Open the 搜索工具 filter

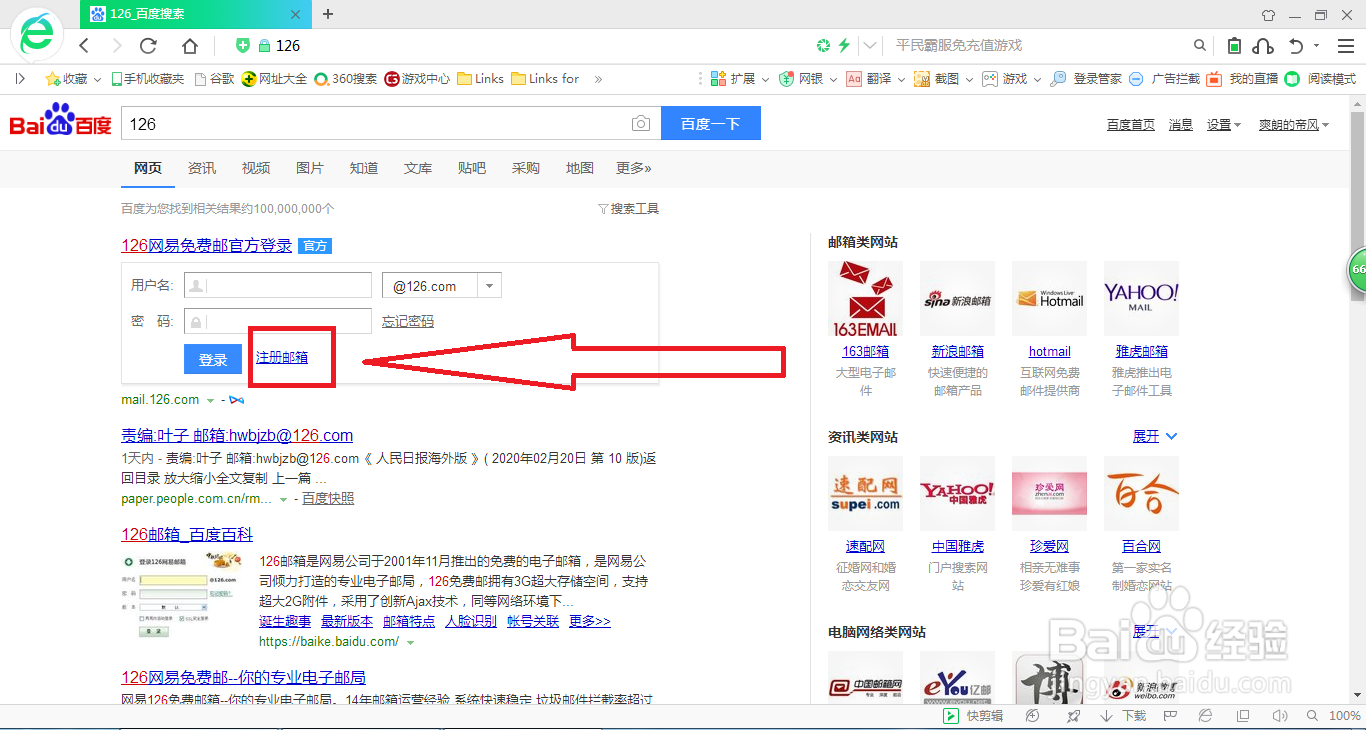pyautogui.click(x=628, y=209)
